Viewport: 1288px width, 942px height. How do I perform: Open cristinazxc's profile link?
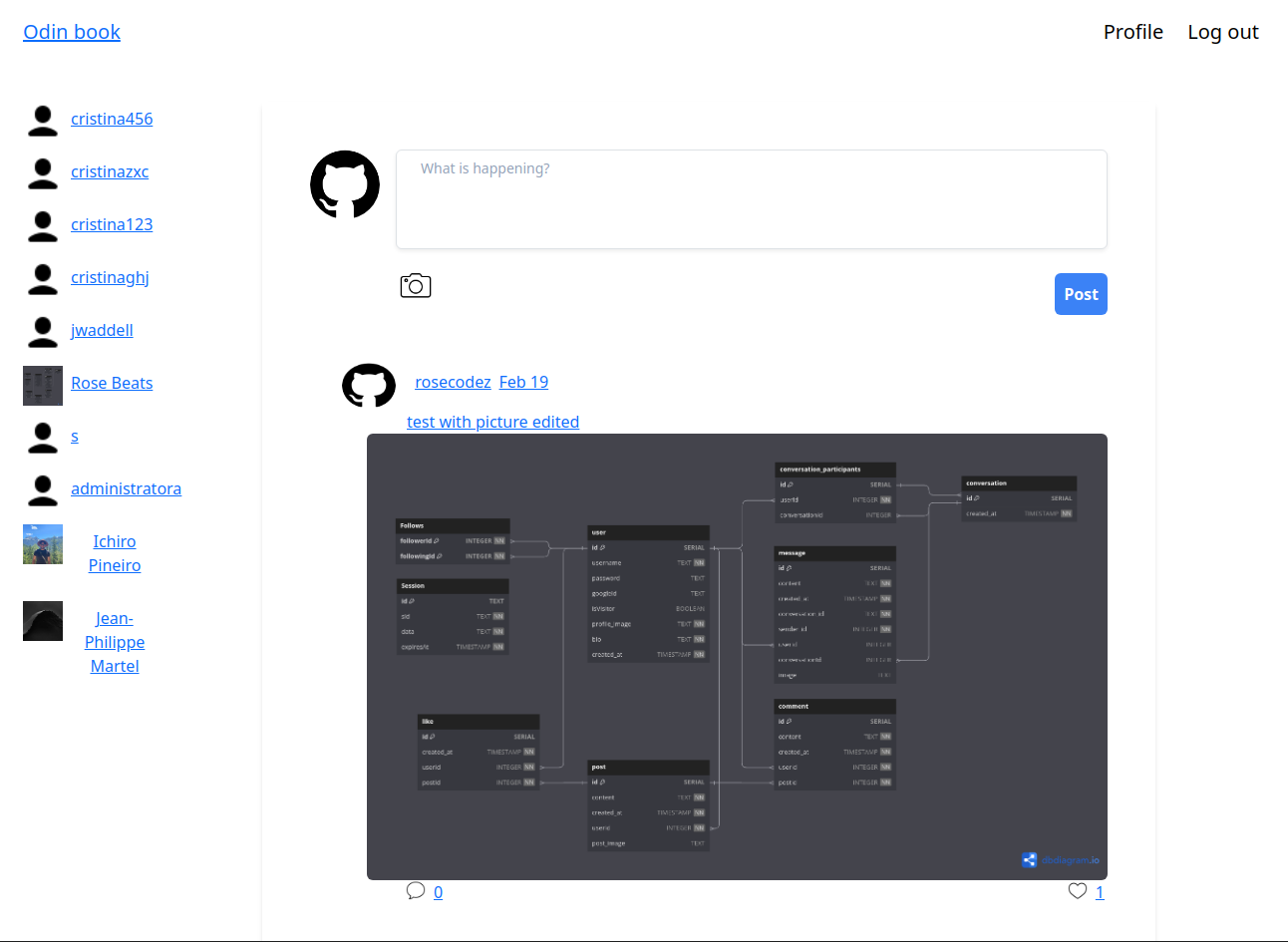coord(110,171)
